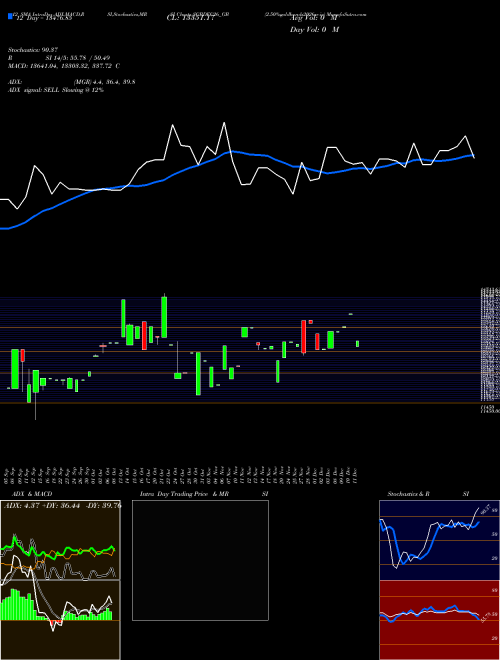Click the Avg Vol: 0 M label

point(313,18)
